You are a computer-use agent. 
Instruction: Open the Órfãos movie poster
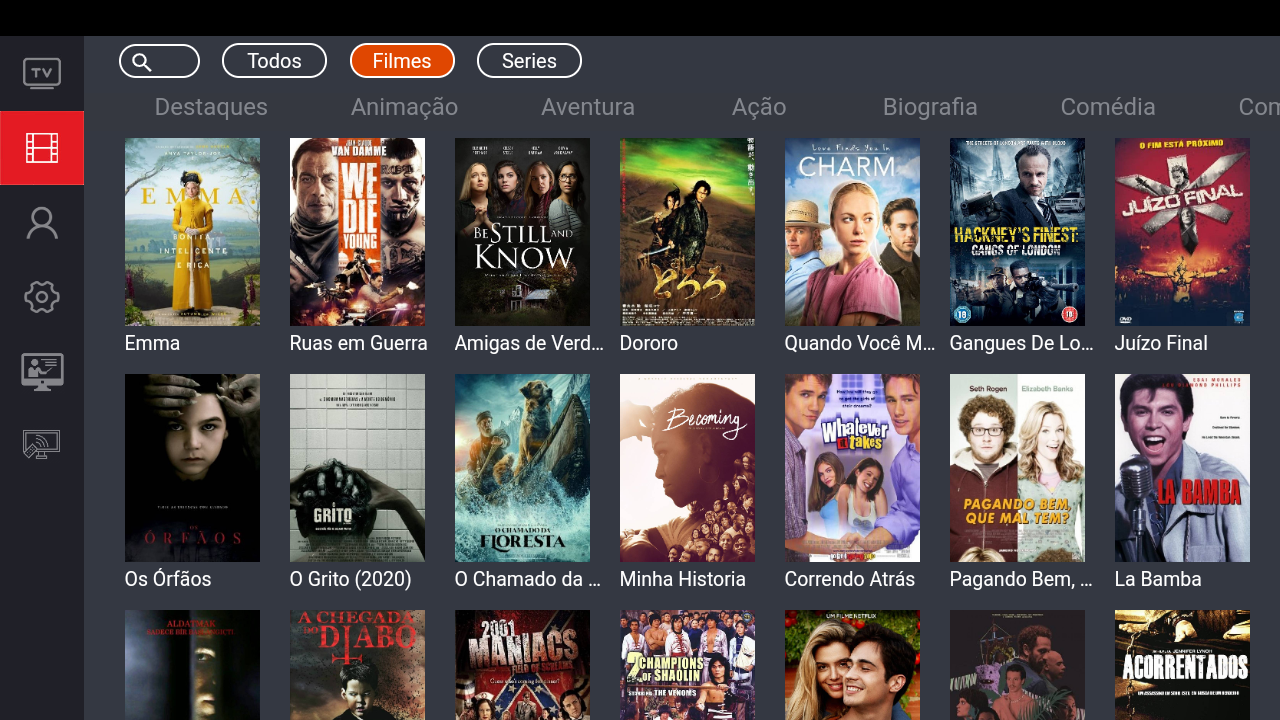tap(192, 468)
